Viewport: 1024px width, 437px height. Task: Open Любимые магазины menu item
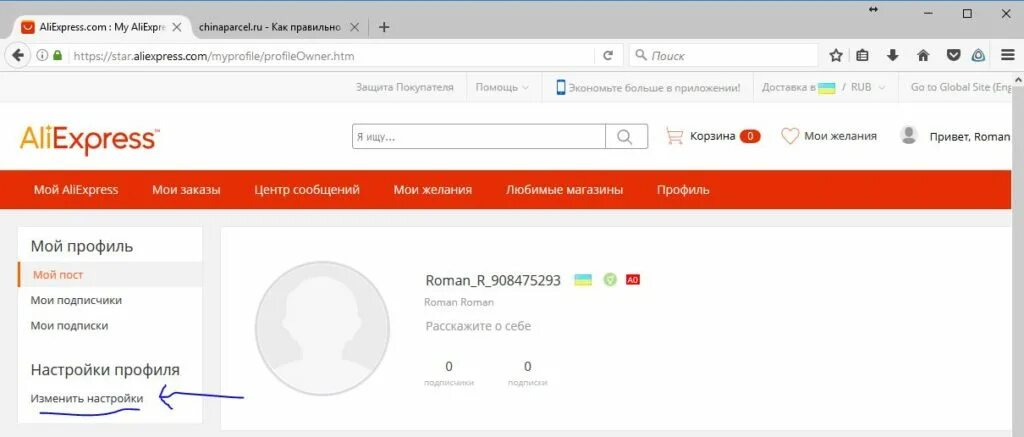click(x=564, y=190)
